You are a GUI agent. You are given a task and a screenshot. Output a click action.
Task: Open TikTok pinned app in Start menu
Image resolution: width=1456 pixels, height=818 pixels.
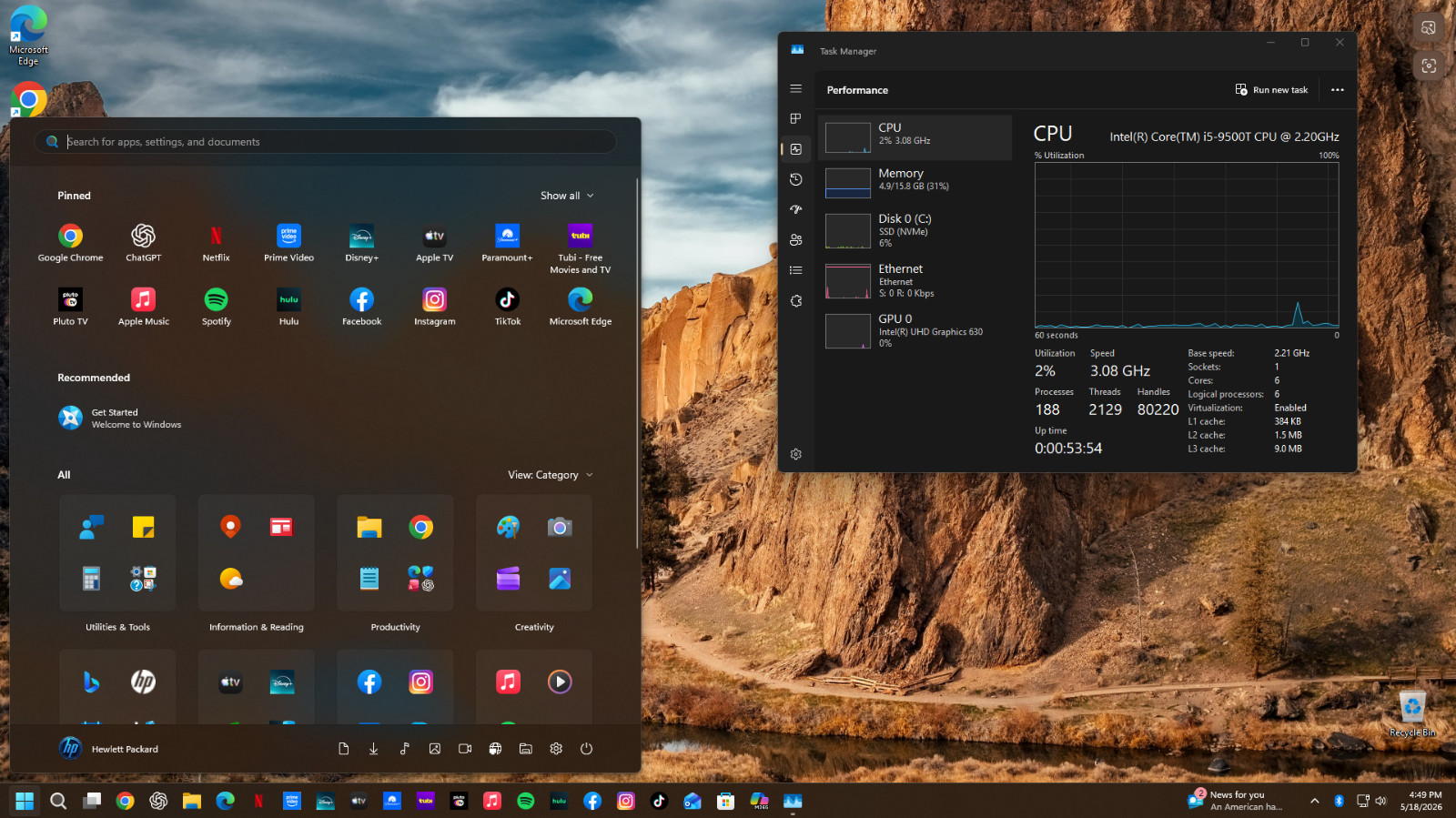[x=507, y=307]
